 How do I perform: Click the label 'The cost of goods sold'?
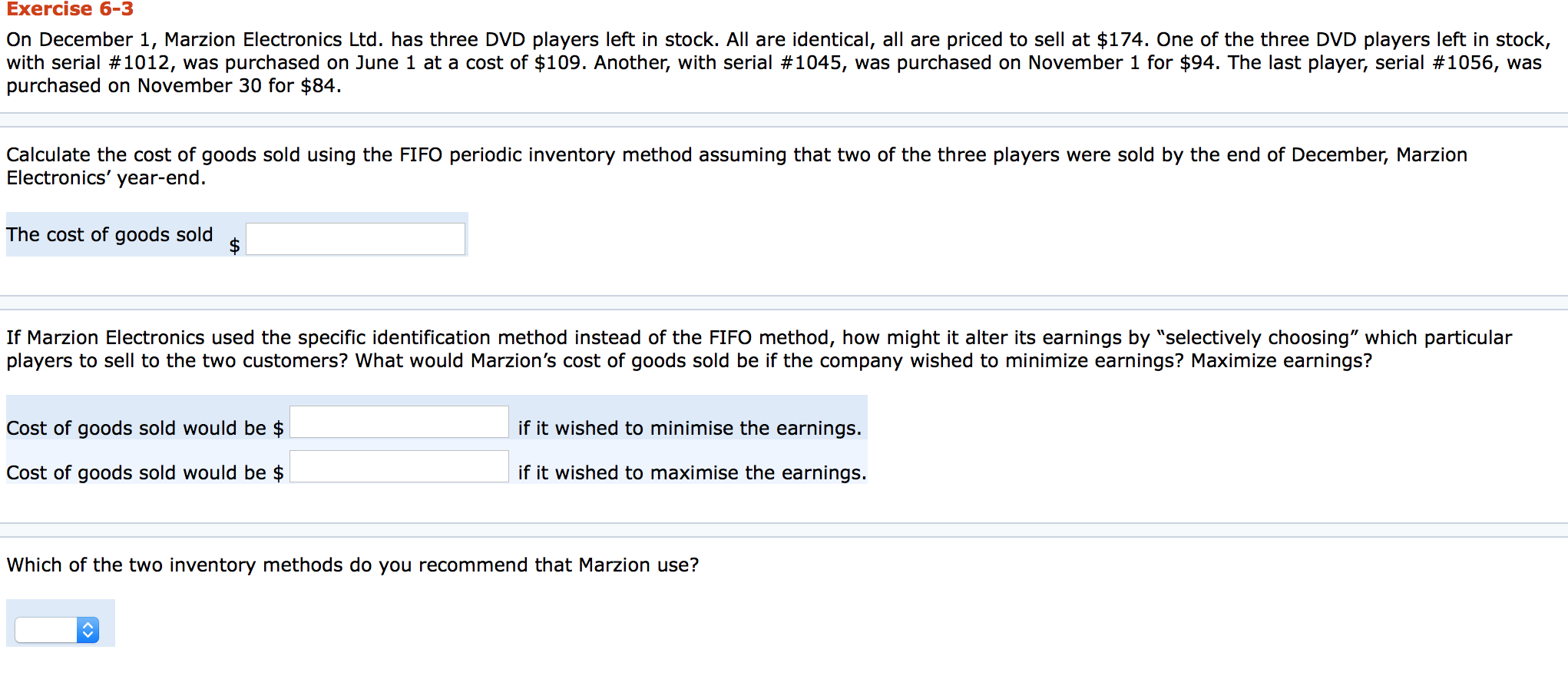pyautogui.click(x=110, y=234)
